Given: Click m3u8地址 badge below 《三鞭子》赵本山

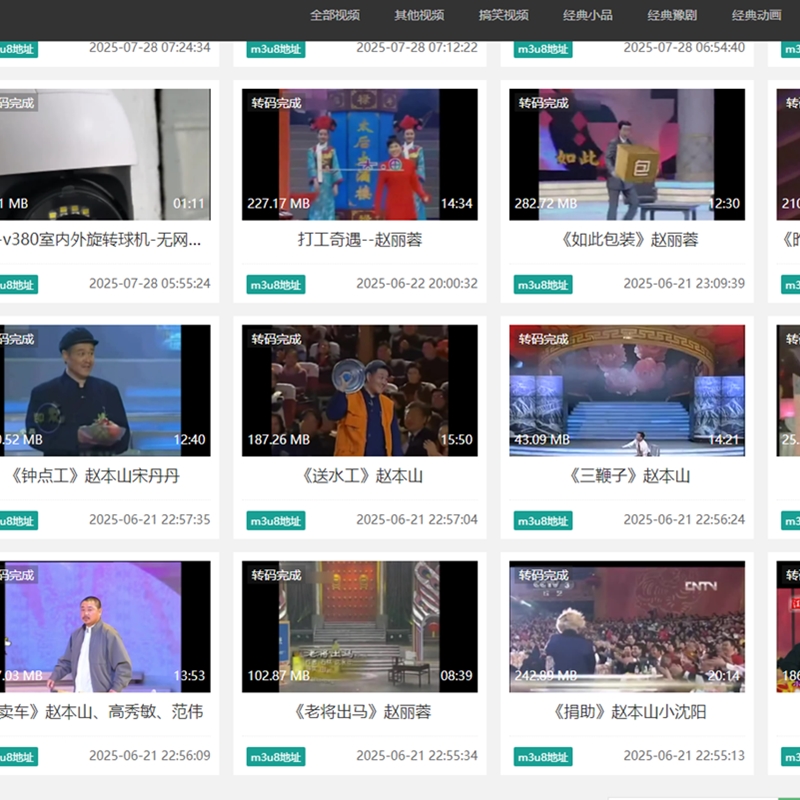Looking at the screenshot, I should [543, 521].
